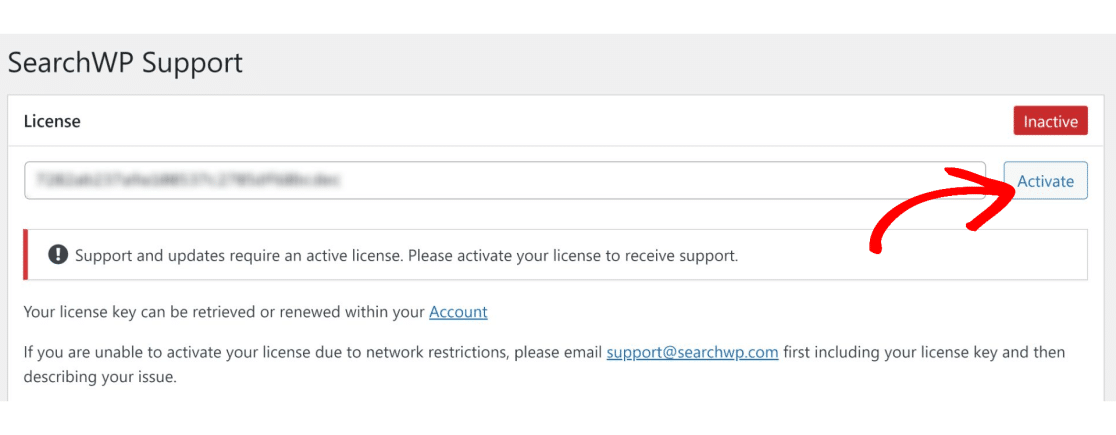Screen dimensions: 1116x435
Task: Click the Activate button
Action: (x=1045, y=181)
